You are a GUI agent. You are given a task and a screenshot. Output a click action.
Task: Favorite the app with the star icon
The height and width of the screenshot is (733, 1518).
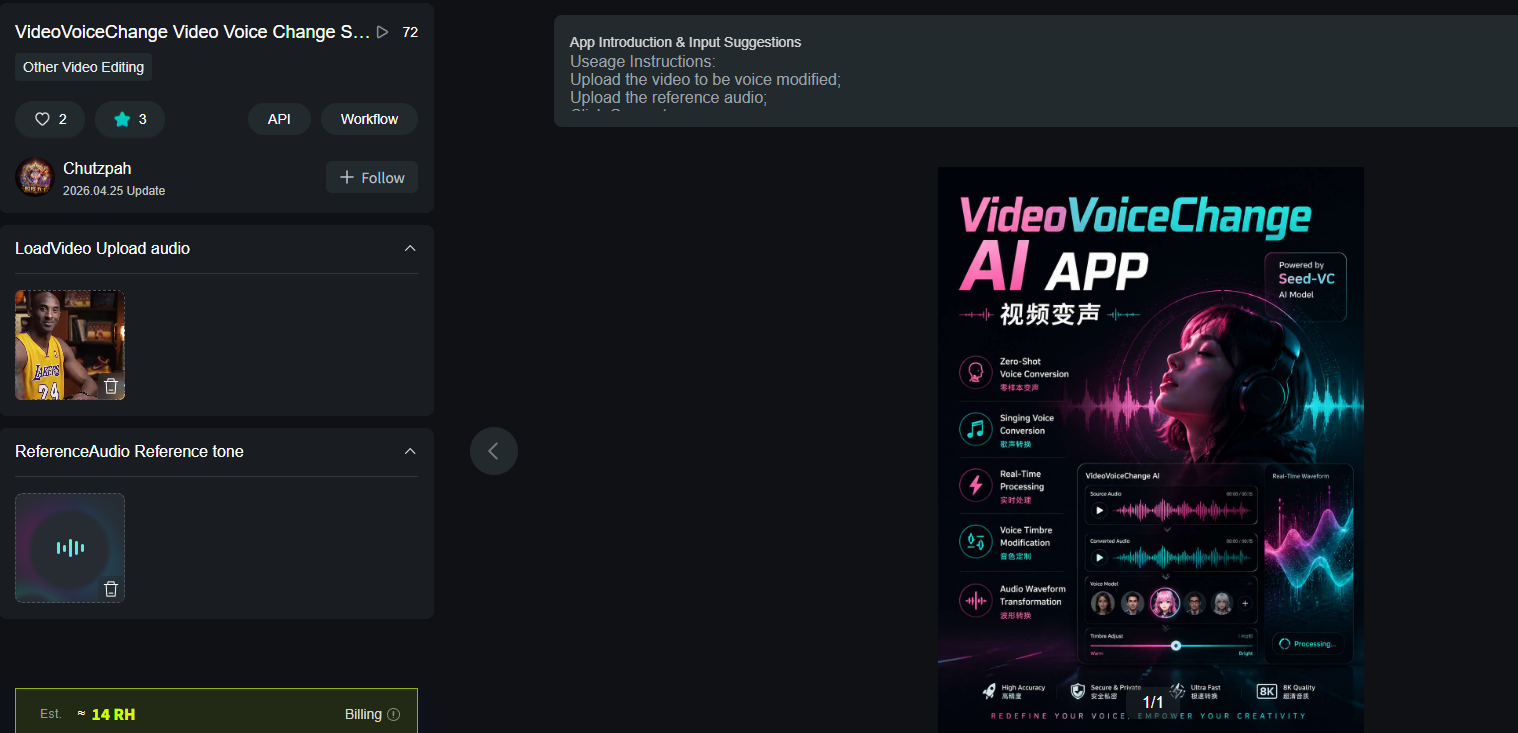coord(122,119)
